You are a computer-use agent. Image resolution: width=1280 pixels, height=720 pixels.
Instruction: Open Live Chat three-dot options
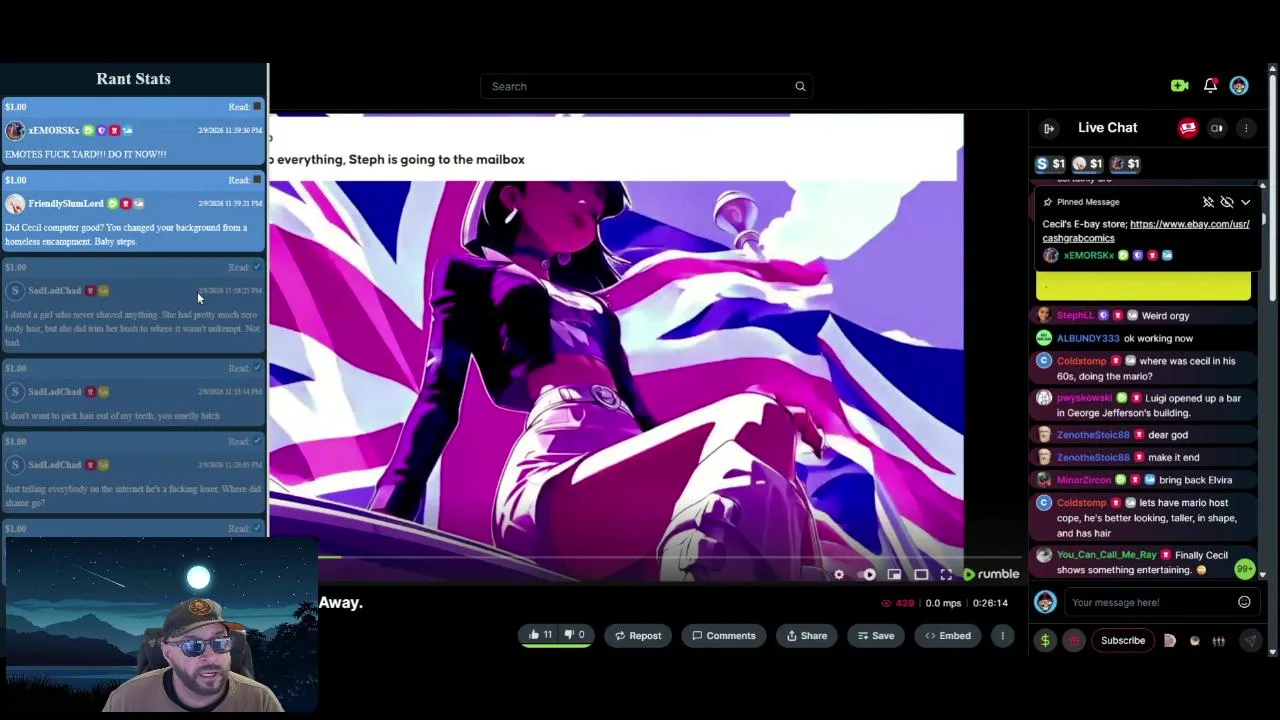pyautogui.click(x=1246, y=128)
